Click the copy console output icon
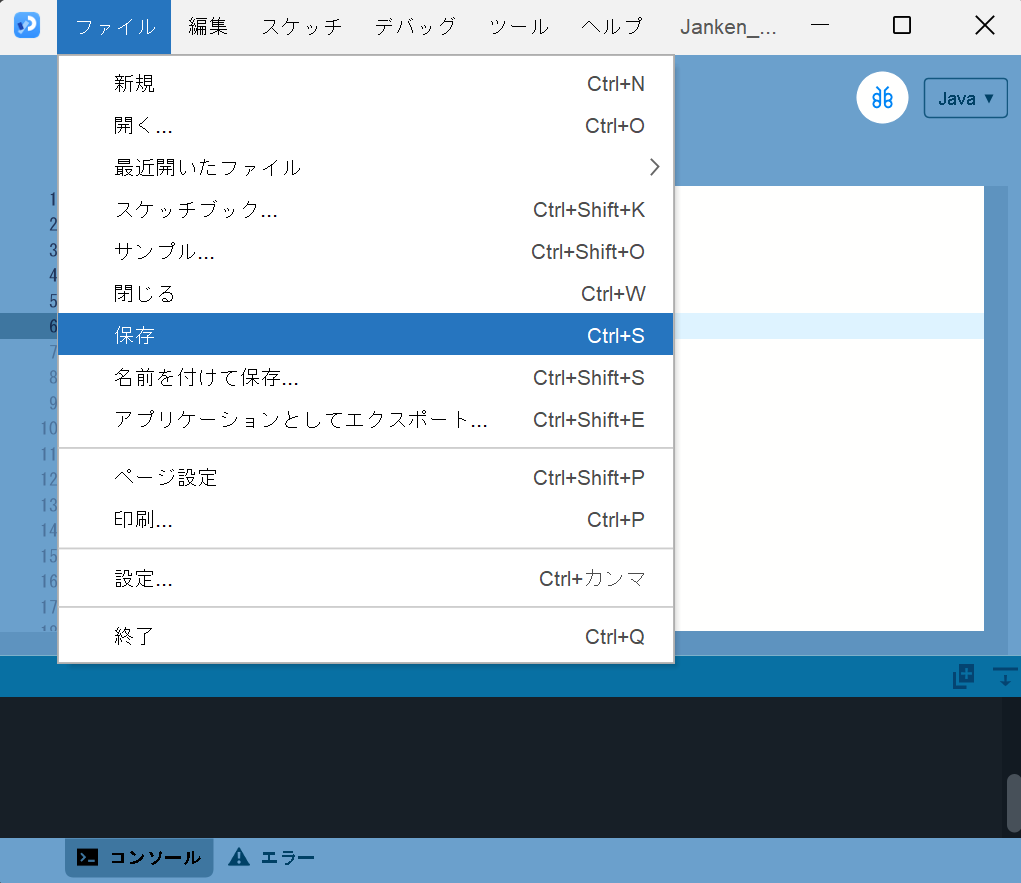The image size is (1021, 883). click(x=963, y=677)
